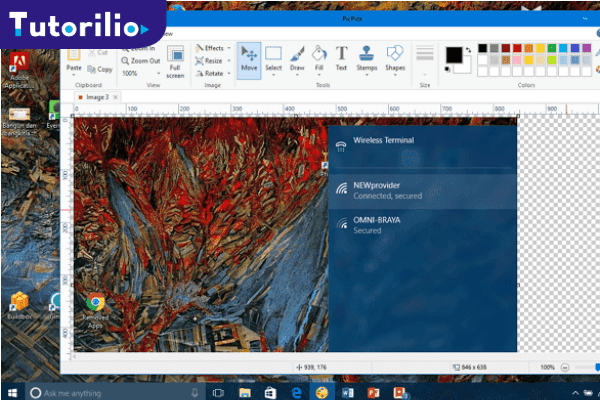Pick the green palette swatch
The height and width of the screenshot is (400, 600).
pos(552,48)
